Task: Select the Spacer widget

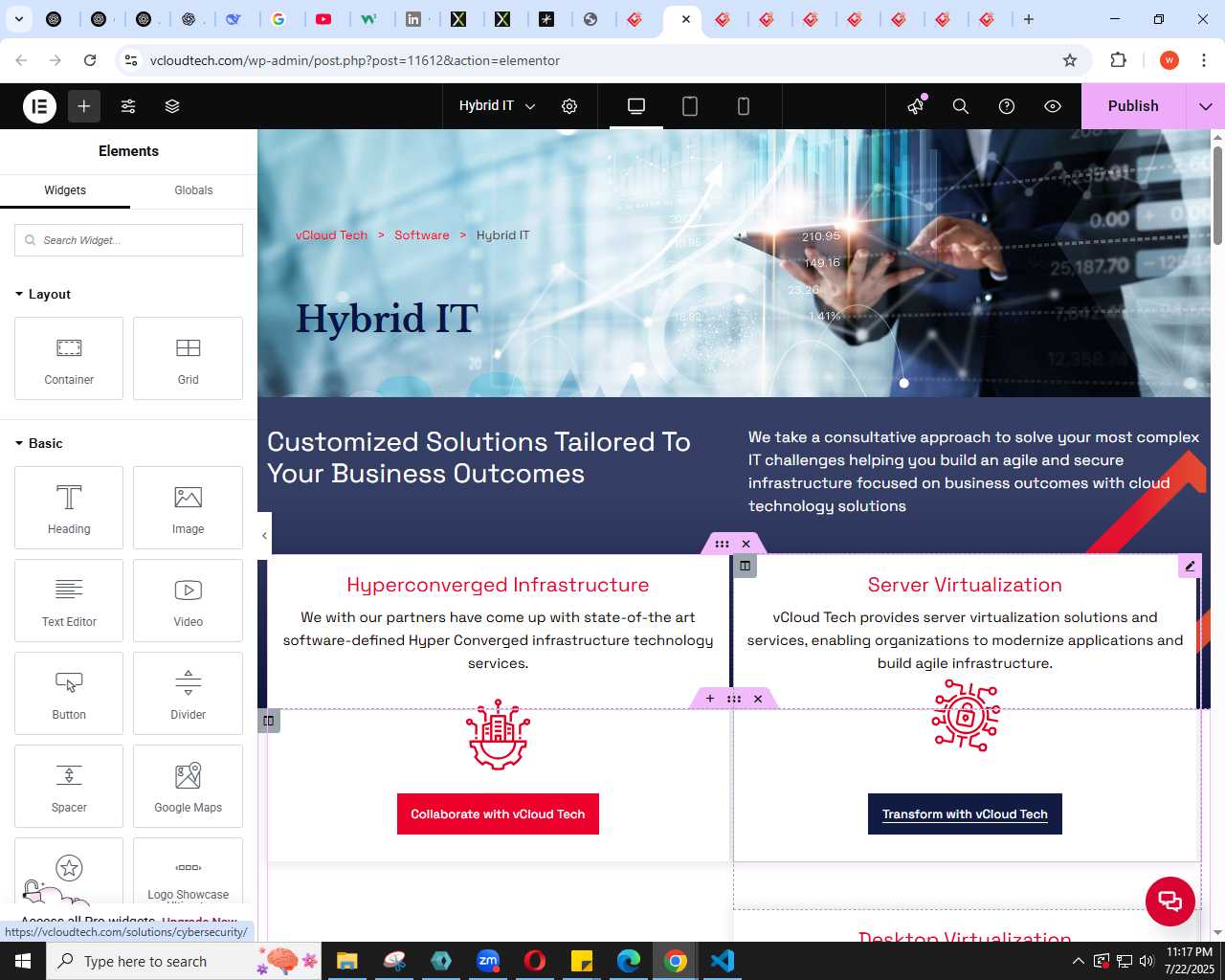Action: (x=69, y=786)
